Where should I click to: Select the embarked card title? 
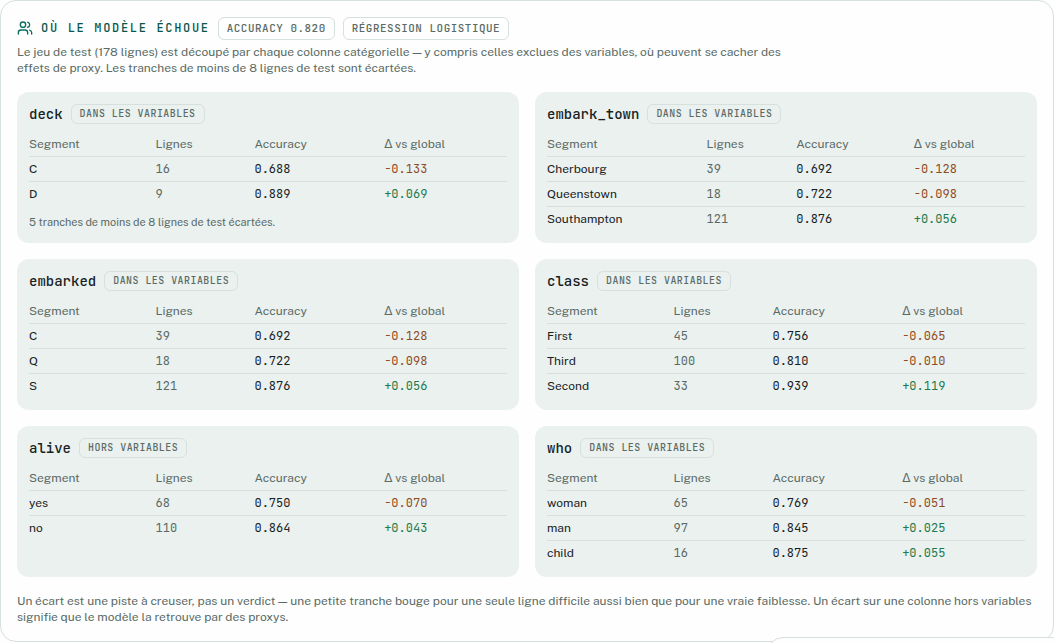point(63,281)
